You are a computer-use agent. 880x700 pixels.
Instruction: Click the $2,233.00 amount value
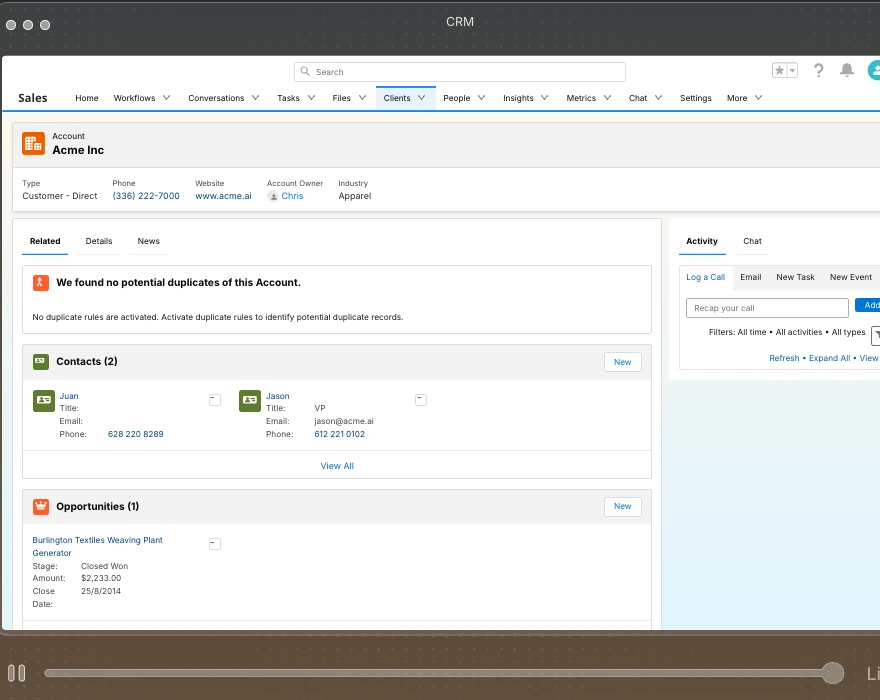pos(101,578)
